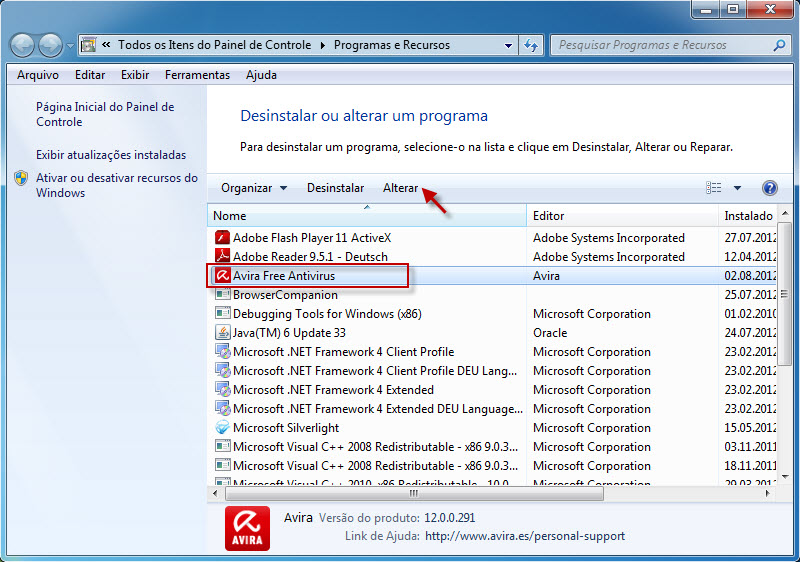Select Debugging Tools for Windows (x86) name
Image resolution: width=800 pixels, height=562 pixels.
click(x=327, y=314)
